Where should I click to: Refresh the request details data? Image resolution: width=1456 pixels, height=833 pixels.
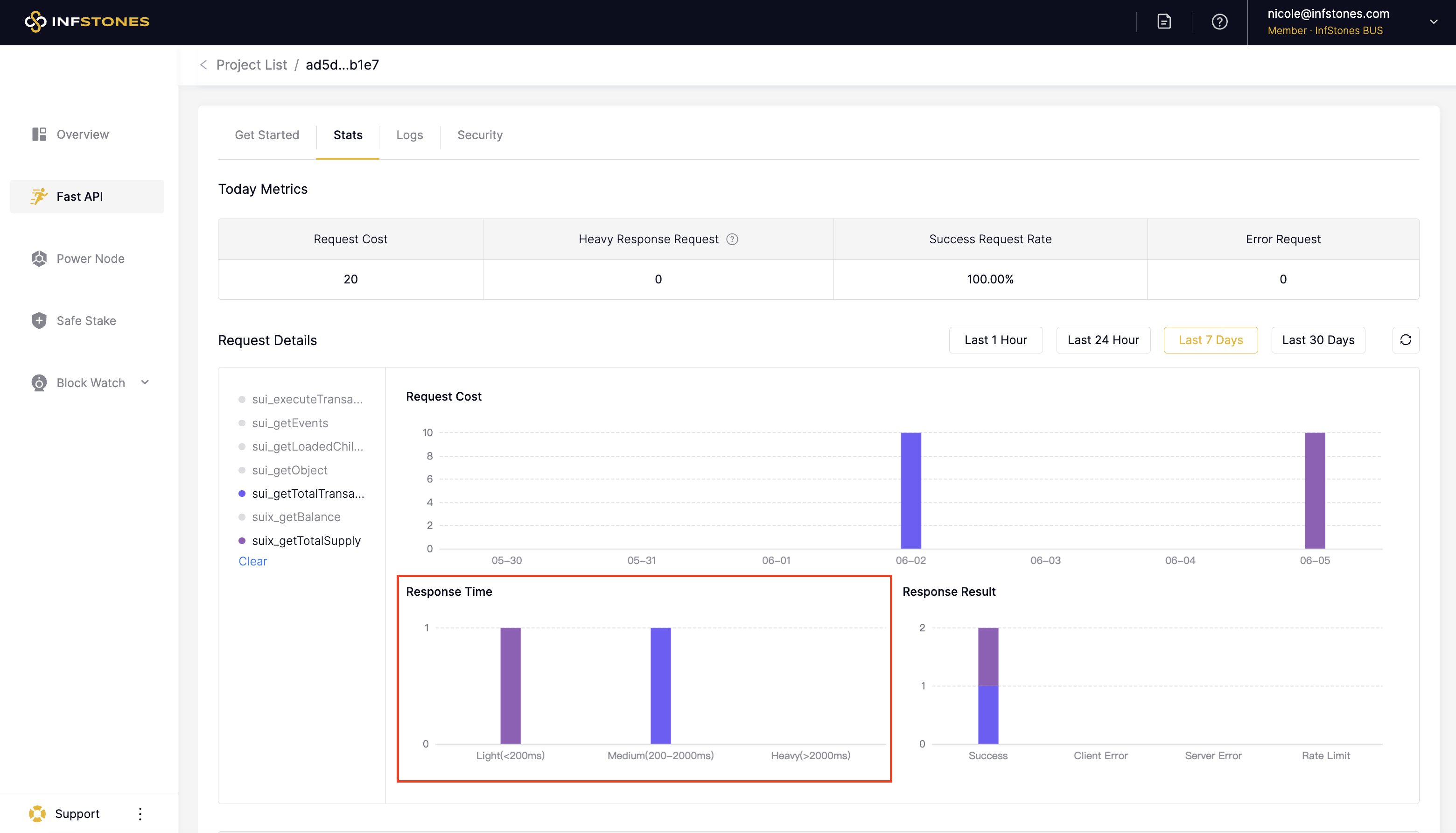[1405, 340]
